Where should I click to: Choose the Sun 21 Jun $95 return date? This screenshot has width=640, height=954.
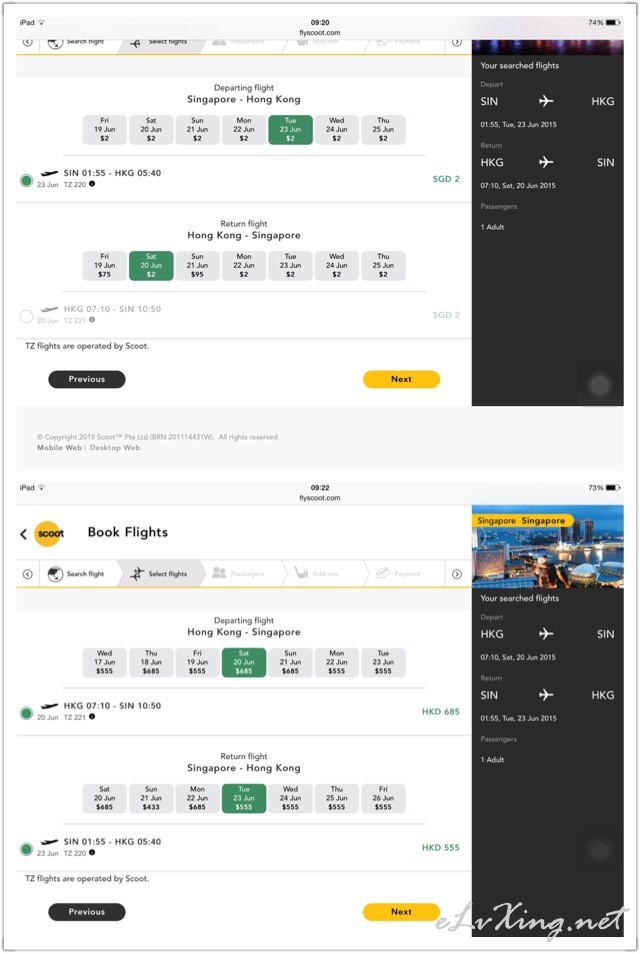pos(197,265)
